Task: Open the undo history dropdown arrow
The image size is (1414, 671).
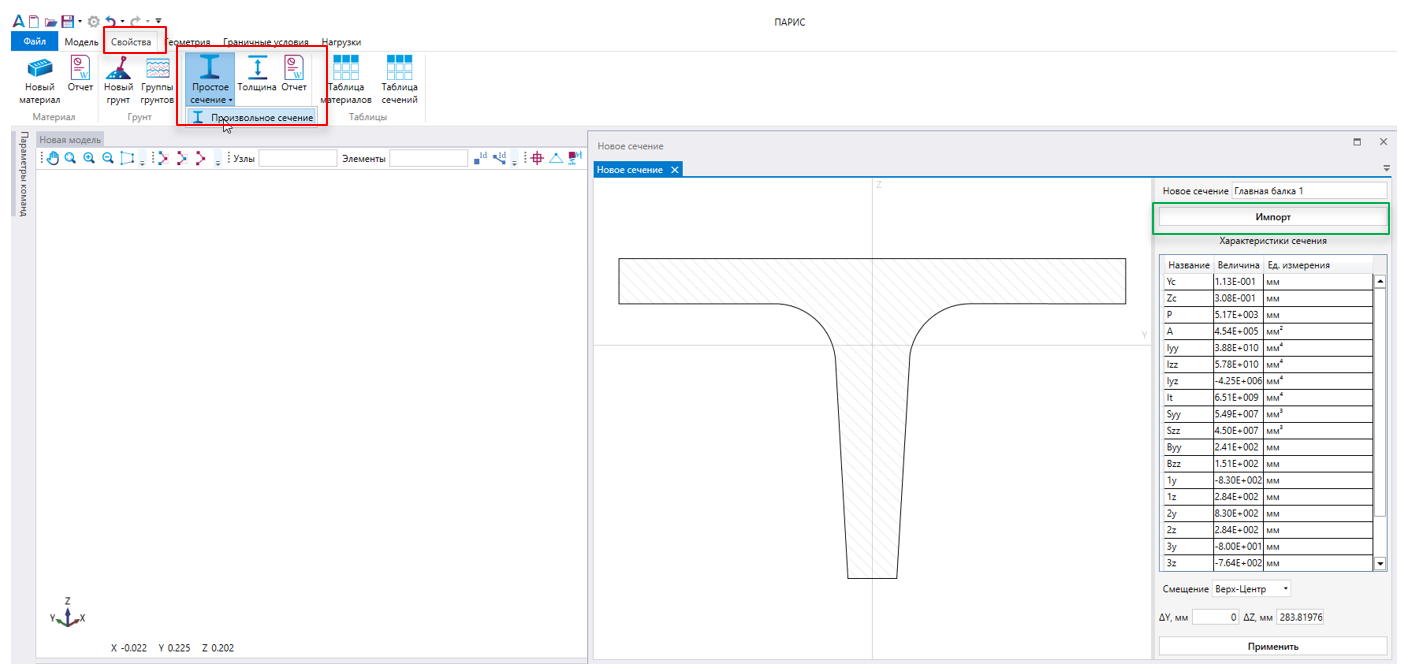Action: pos(122,21)
